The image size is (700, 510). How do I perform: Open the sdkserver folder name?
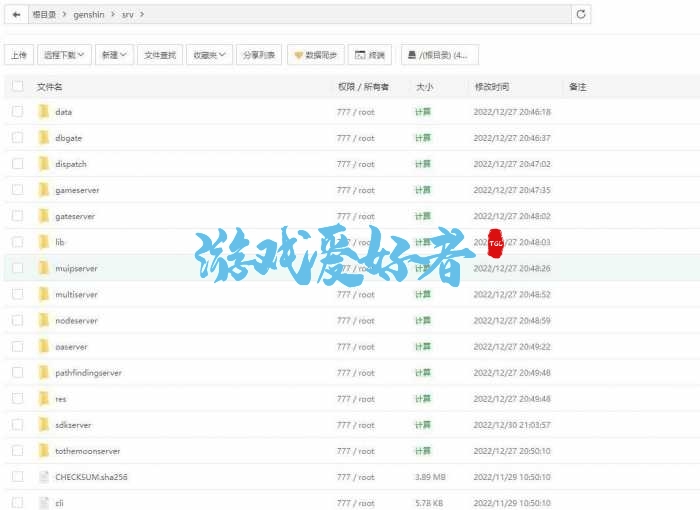point(73,425)
